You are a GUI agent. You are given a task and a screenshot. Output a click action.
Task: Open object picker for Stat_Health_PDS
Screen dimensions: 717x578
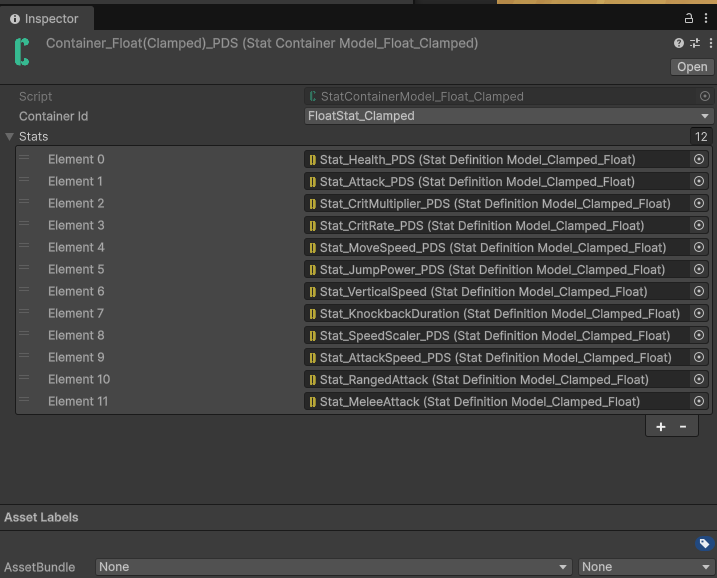click(699, 159)
